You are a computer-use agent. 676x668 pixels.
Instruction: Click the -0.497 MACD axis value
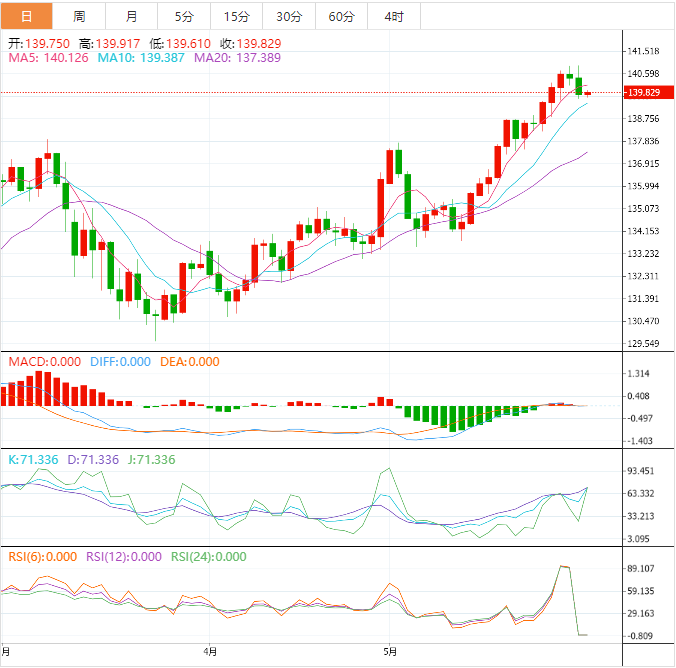[x=639, y=418]
